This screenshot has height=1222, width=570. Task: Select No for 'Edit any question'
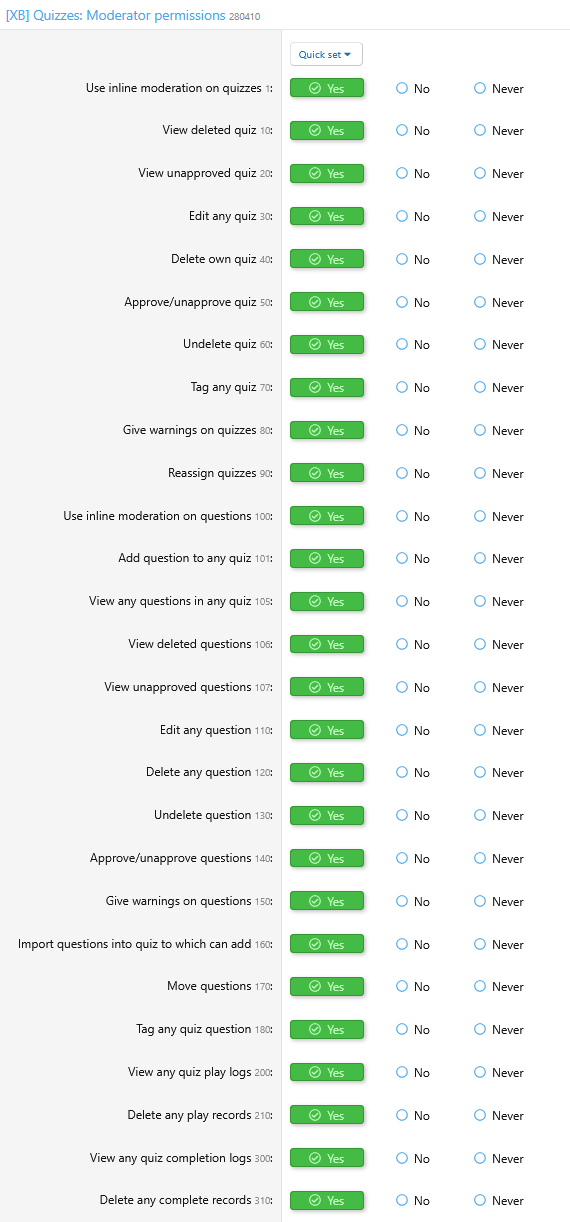(413, 730)
